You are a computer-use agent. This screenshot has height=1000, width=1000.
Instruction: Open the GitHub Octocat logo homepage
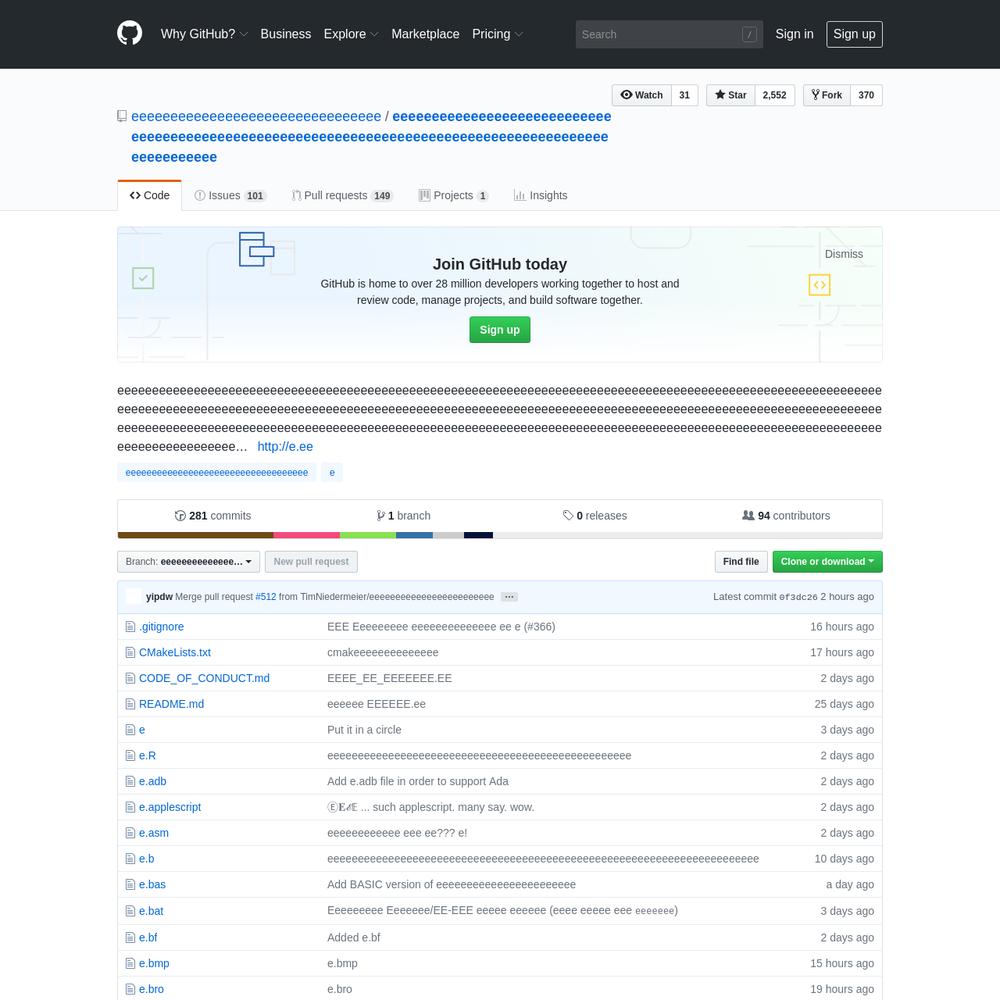[x=129, y=33]
